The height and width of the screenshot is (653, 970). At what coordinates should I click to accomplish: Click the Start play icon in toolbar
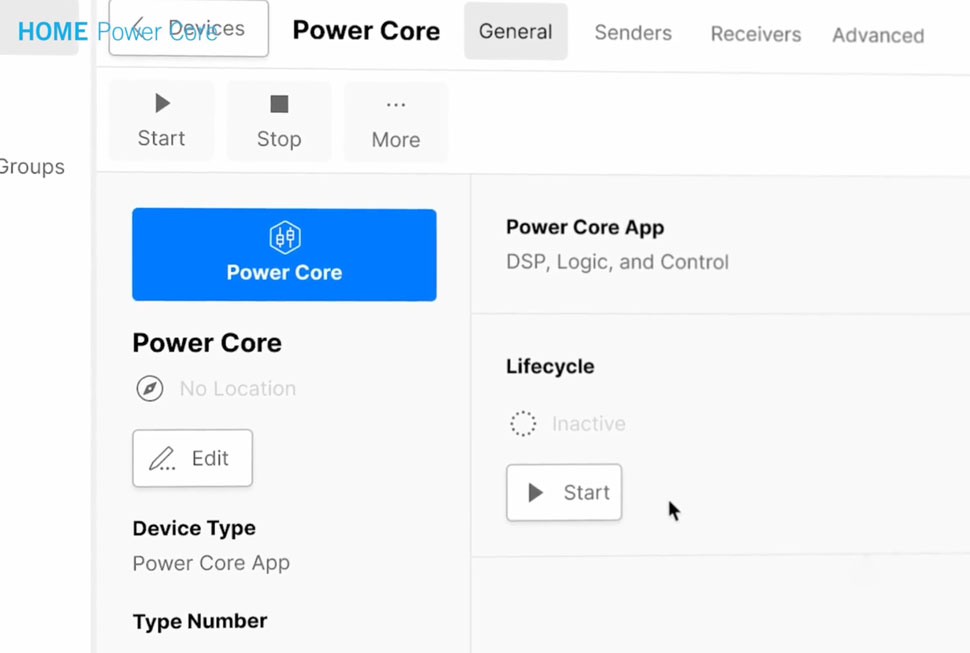tap(162, 103)
